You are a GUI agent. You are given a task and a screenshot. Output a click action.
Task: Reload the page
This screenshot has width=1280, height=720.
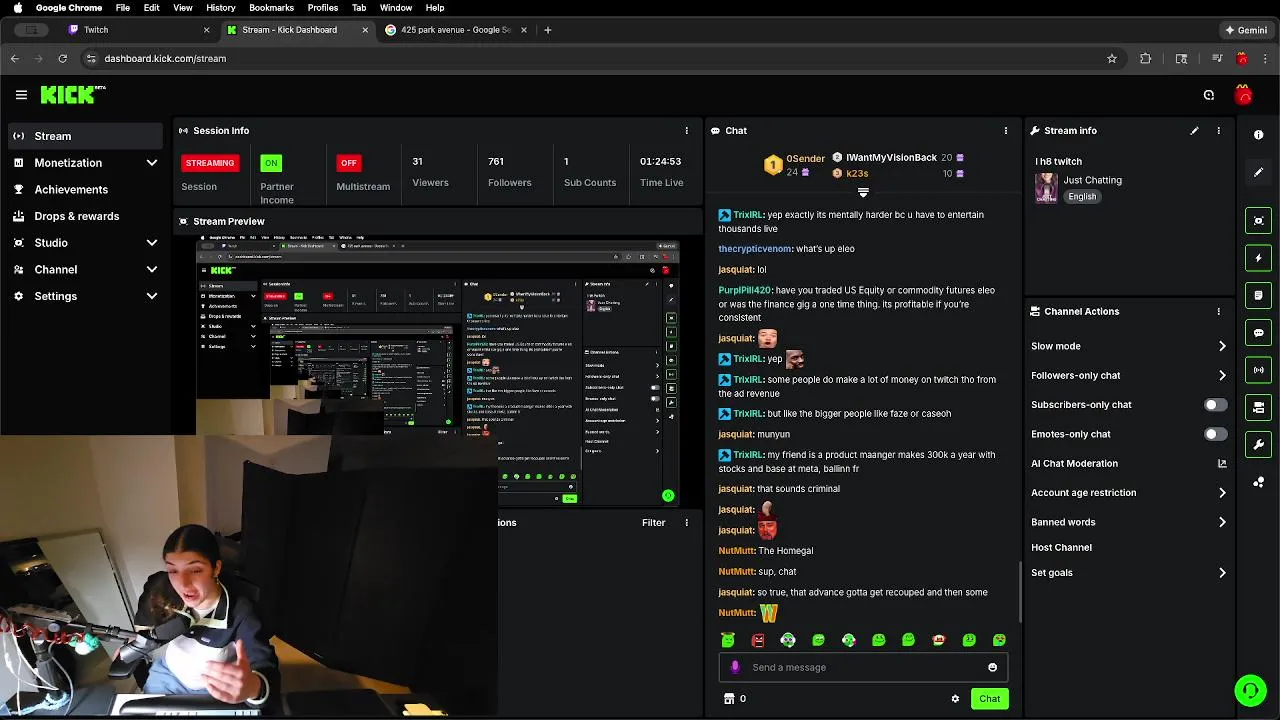pos(62,59)
